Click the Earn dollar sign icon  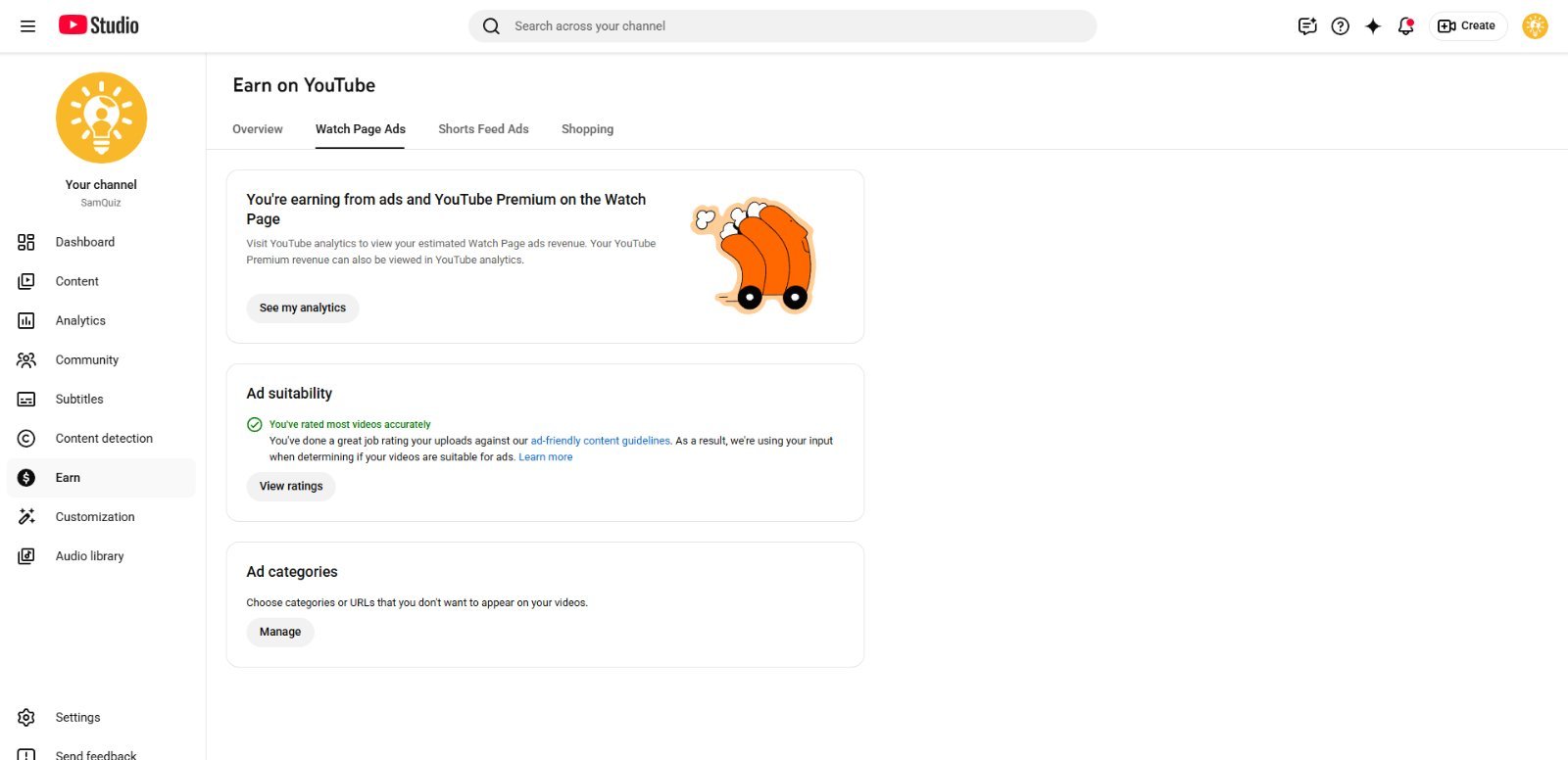(x=26, y=477)
